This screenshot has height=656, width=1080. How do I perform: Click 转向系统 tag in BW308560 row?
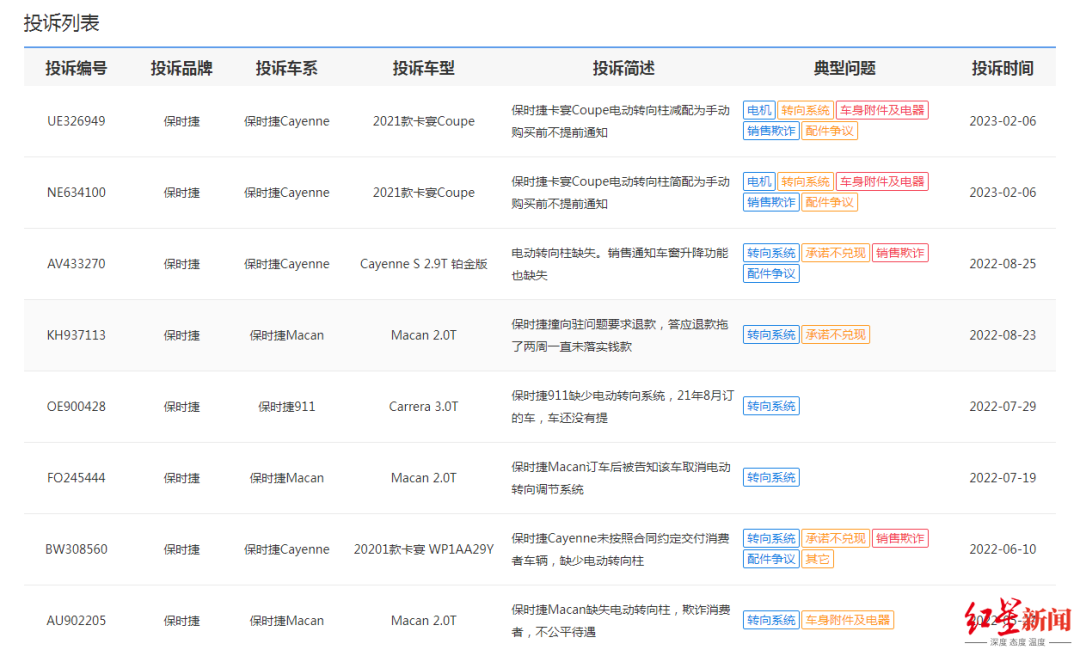point(771,538)
